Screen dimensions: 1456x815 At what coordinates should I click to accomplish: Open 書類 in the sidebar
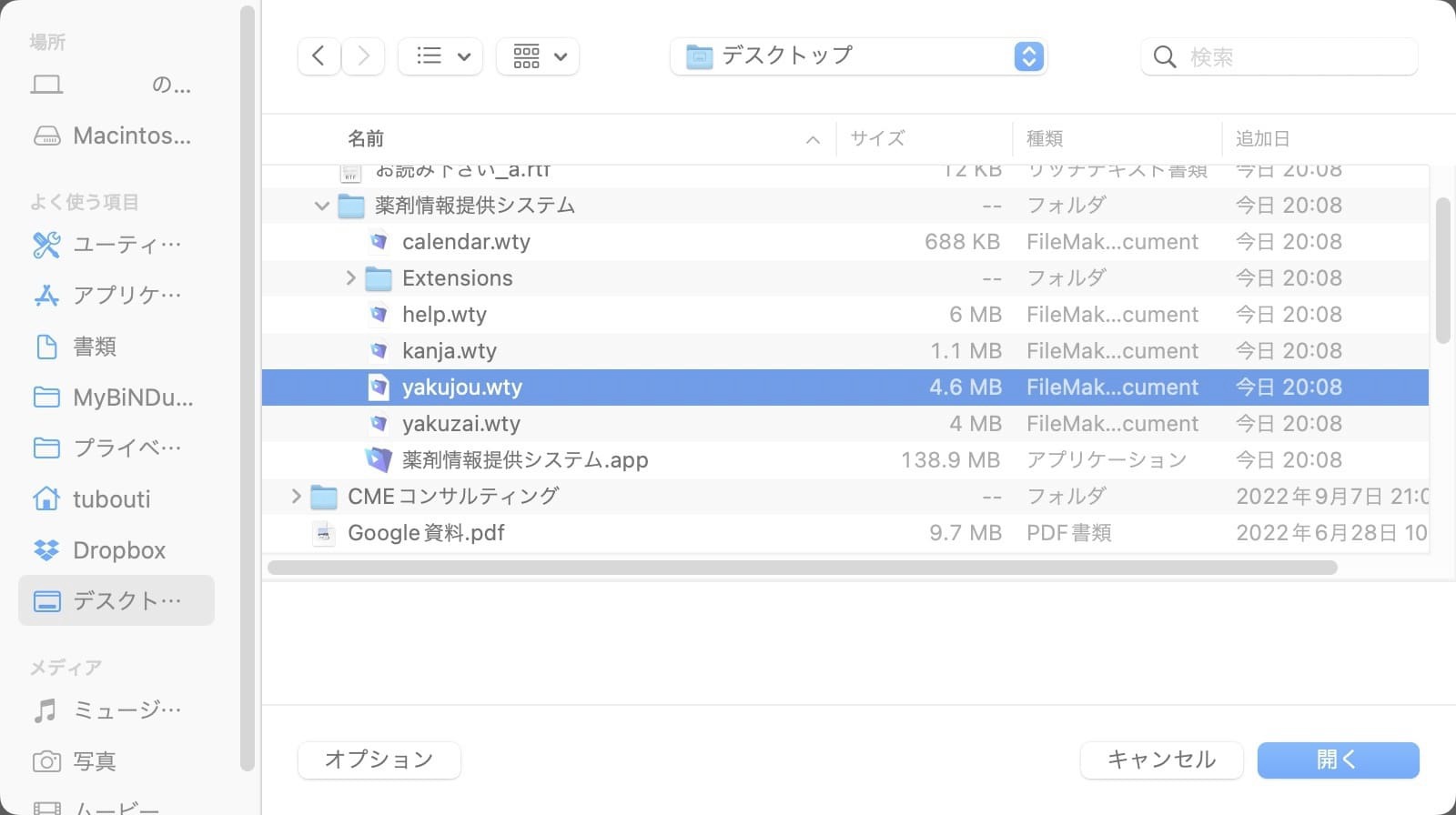116,347
